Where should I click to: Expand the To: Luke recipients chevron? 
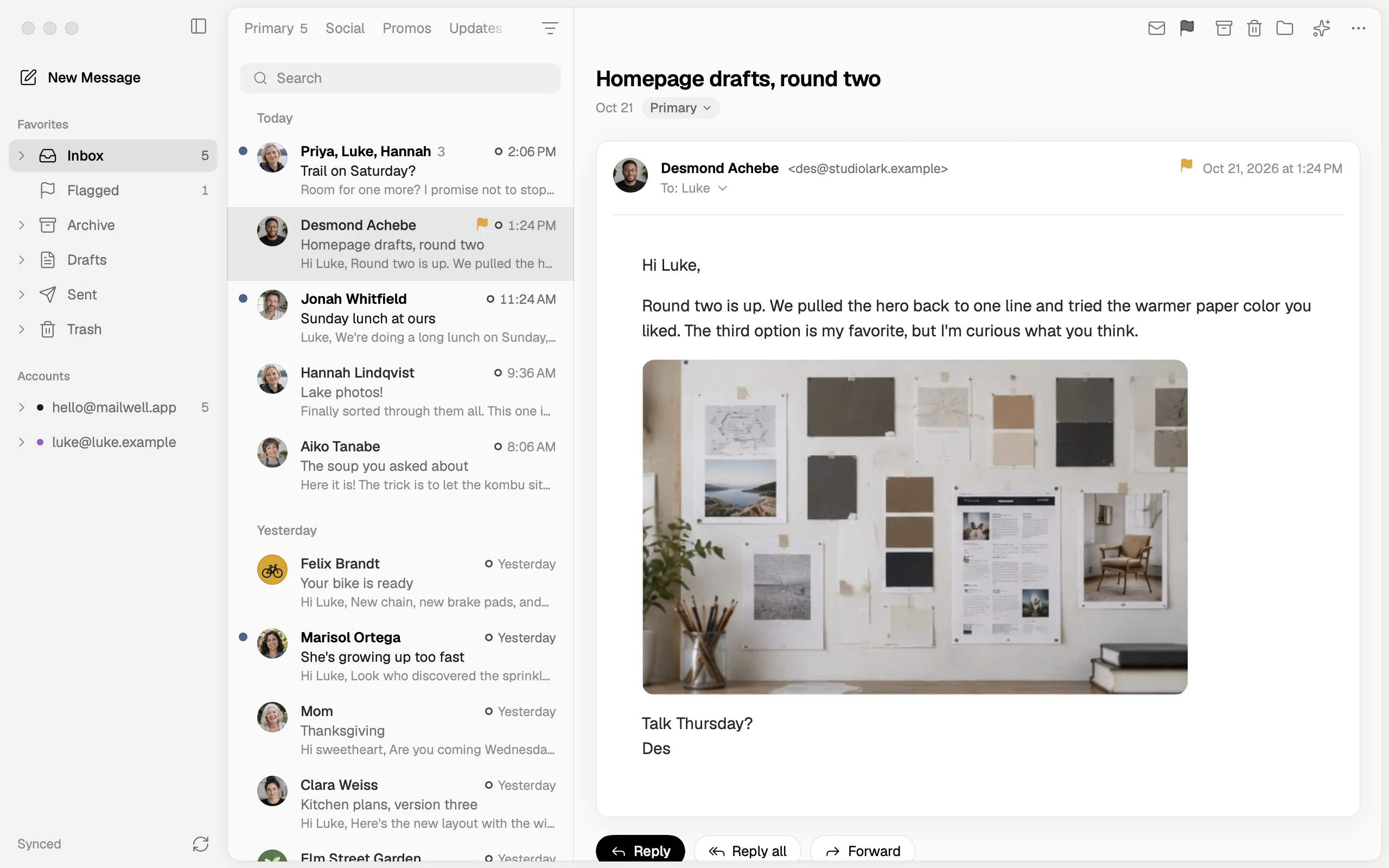click(723, 188)
